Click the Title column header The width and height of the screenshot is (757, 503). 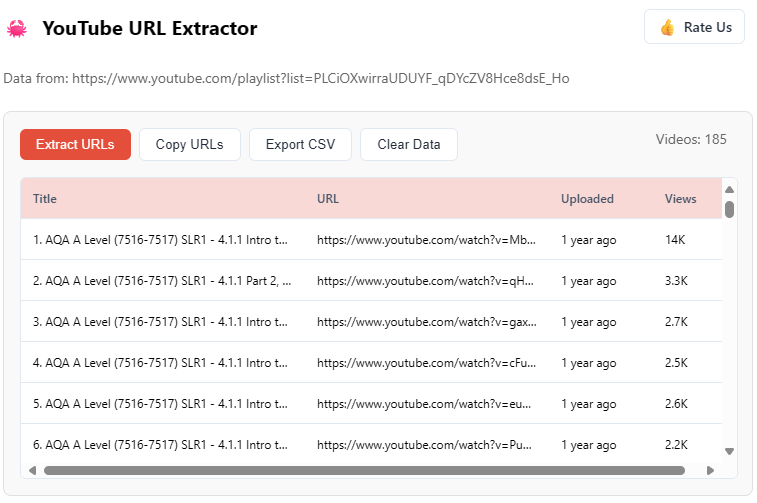coord(45,199)
